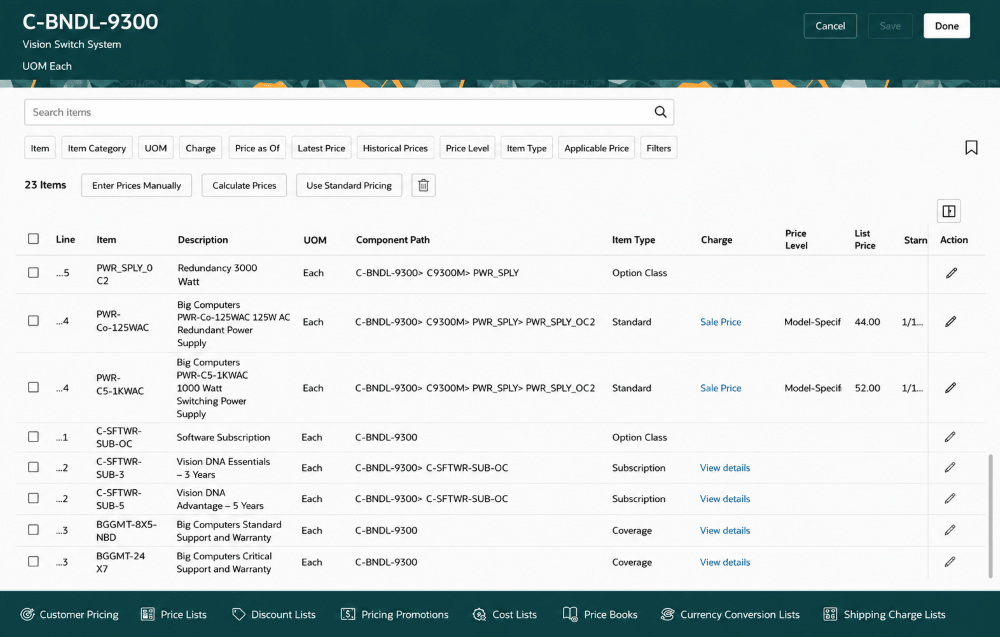This screenshot has height=637, width=1000.
Task: Edit the PWR-Co-125WAC row with its pencil icon
Action: (950, 321)
